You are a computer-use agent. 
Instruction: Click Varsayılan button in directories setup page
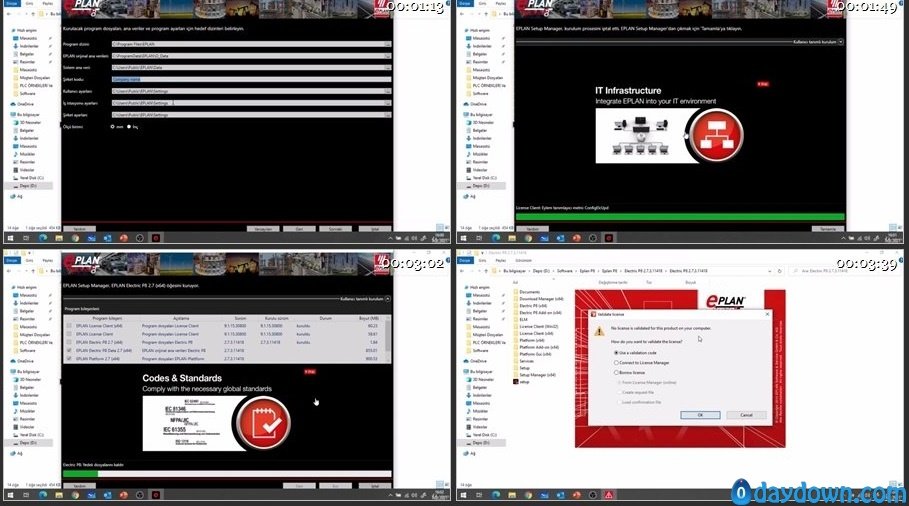coord(263,229)
